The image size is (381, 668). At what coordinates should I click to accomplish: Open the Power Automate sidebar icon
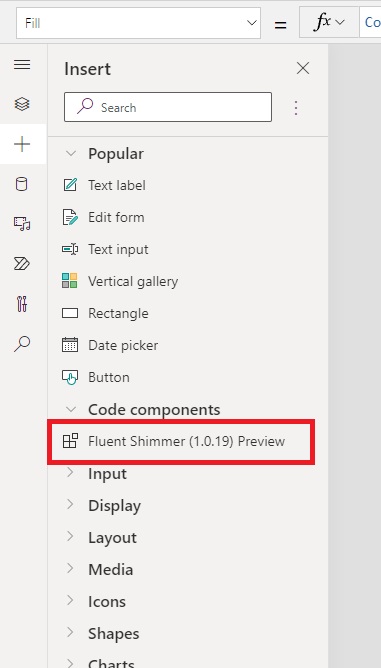click(x=22, y=264)
